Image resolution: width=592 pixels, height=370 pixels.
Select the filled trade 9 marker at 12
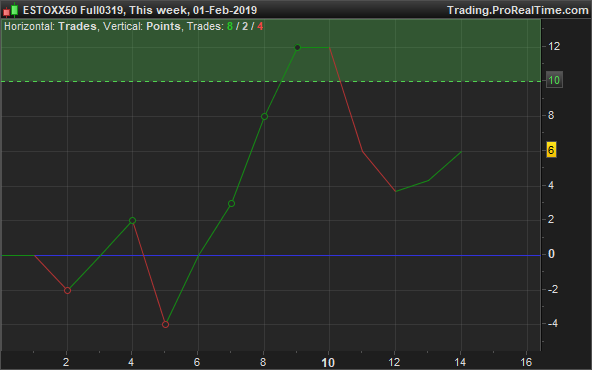[x=298, y=48]
